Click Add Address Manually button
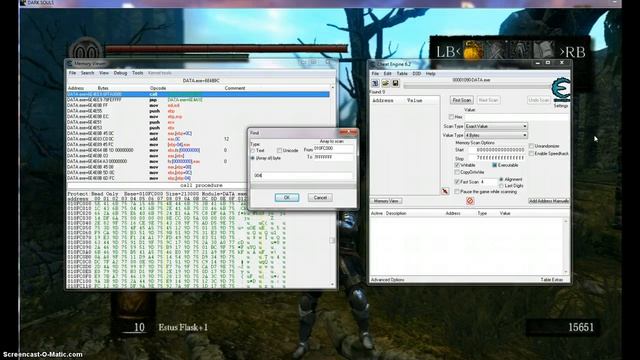Screen dimensions: 640x360 pyautogui.click(x=549, y=201)
